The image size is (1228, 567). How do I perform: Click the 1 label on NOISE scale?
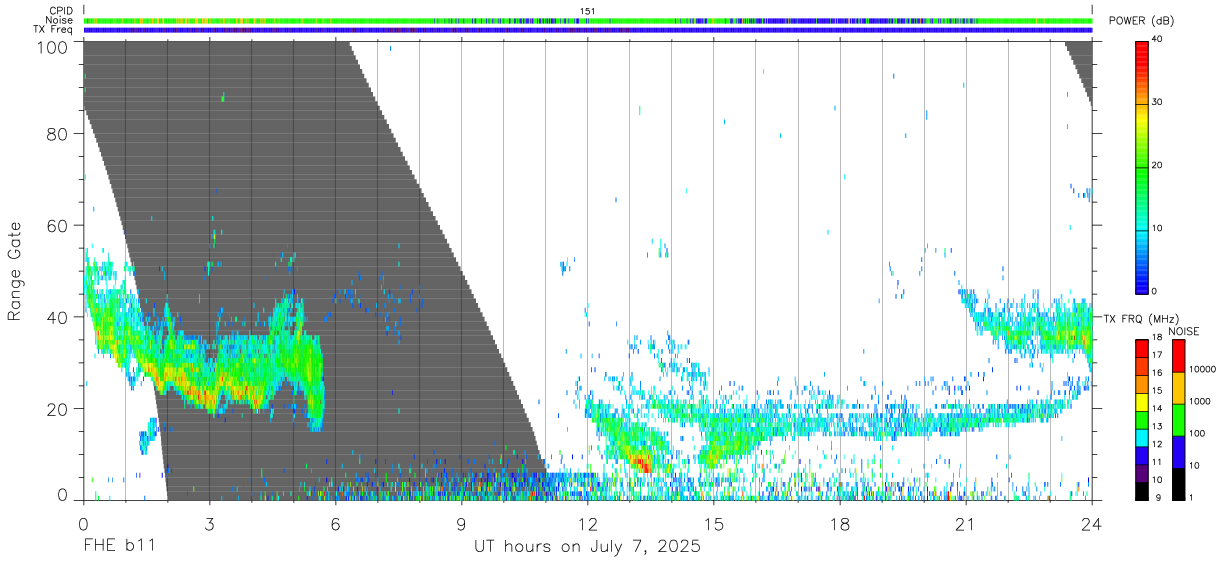pyautogui.click(x=1192, y=497)
